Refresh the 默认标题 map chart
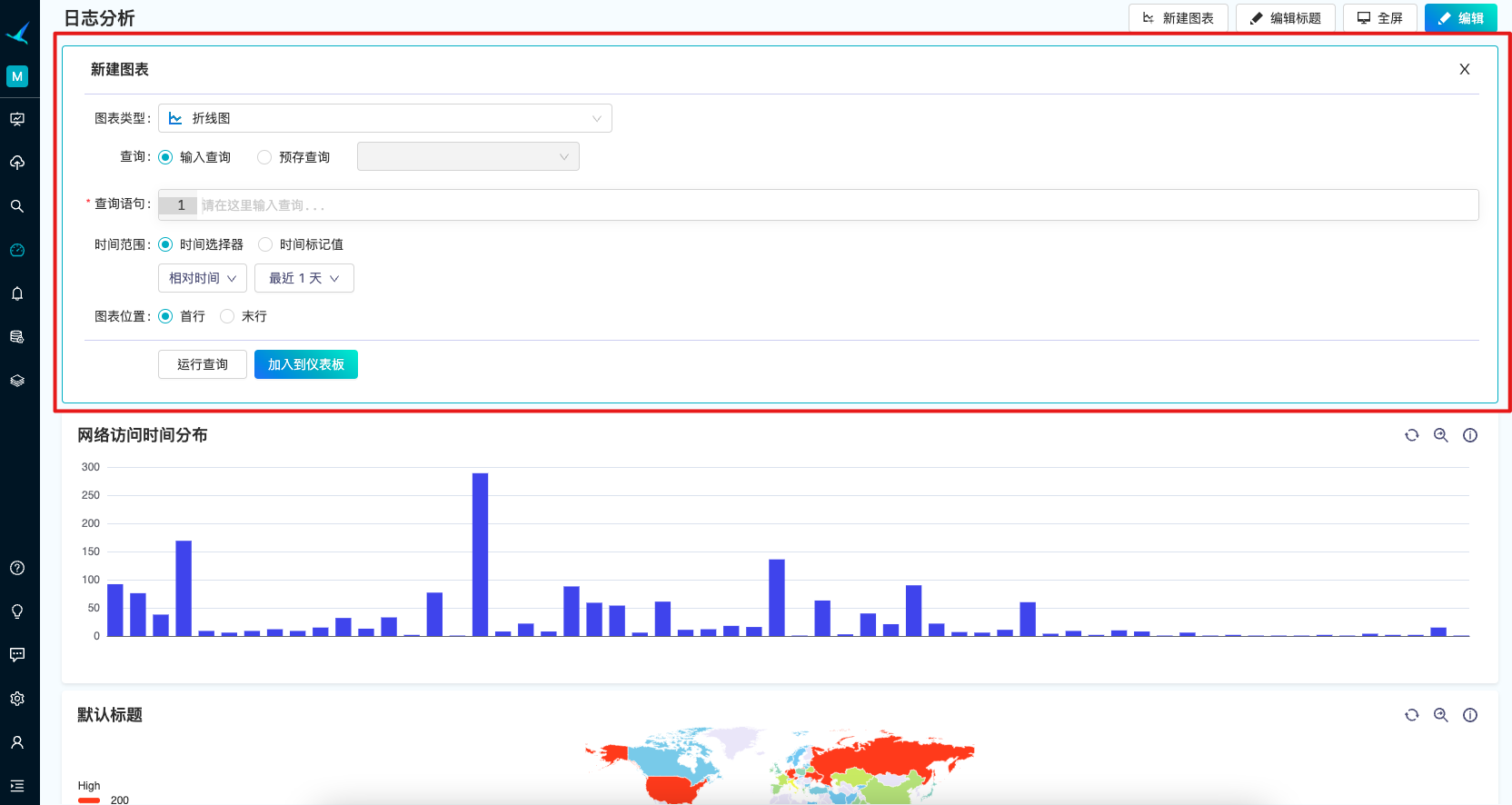The image size is (1512, 805). tap(1412, 715)
